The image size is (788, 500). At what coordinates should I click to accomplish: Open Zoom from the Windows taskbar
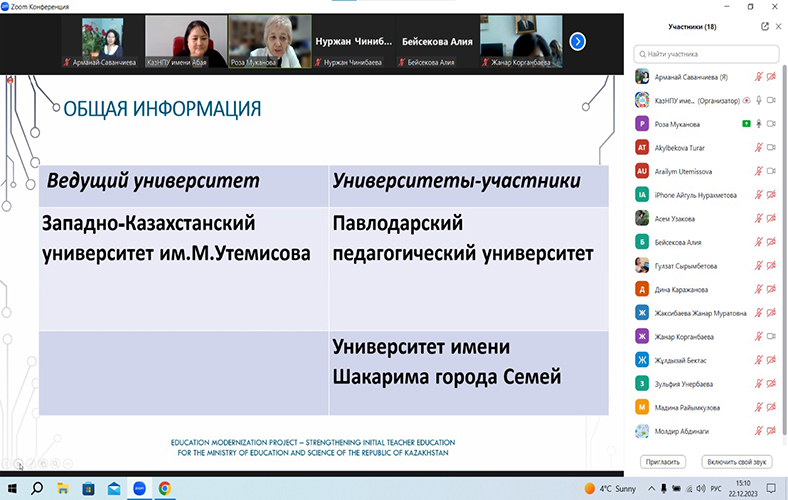coord(139,488)
